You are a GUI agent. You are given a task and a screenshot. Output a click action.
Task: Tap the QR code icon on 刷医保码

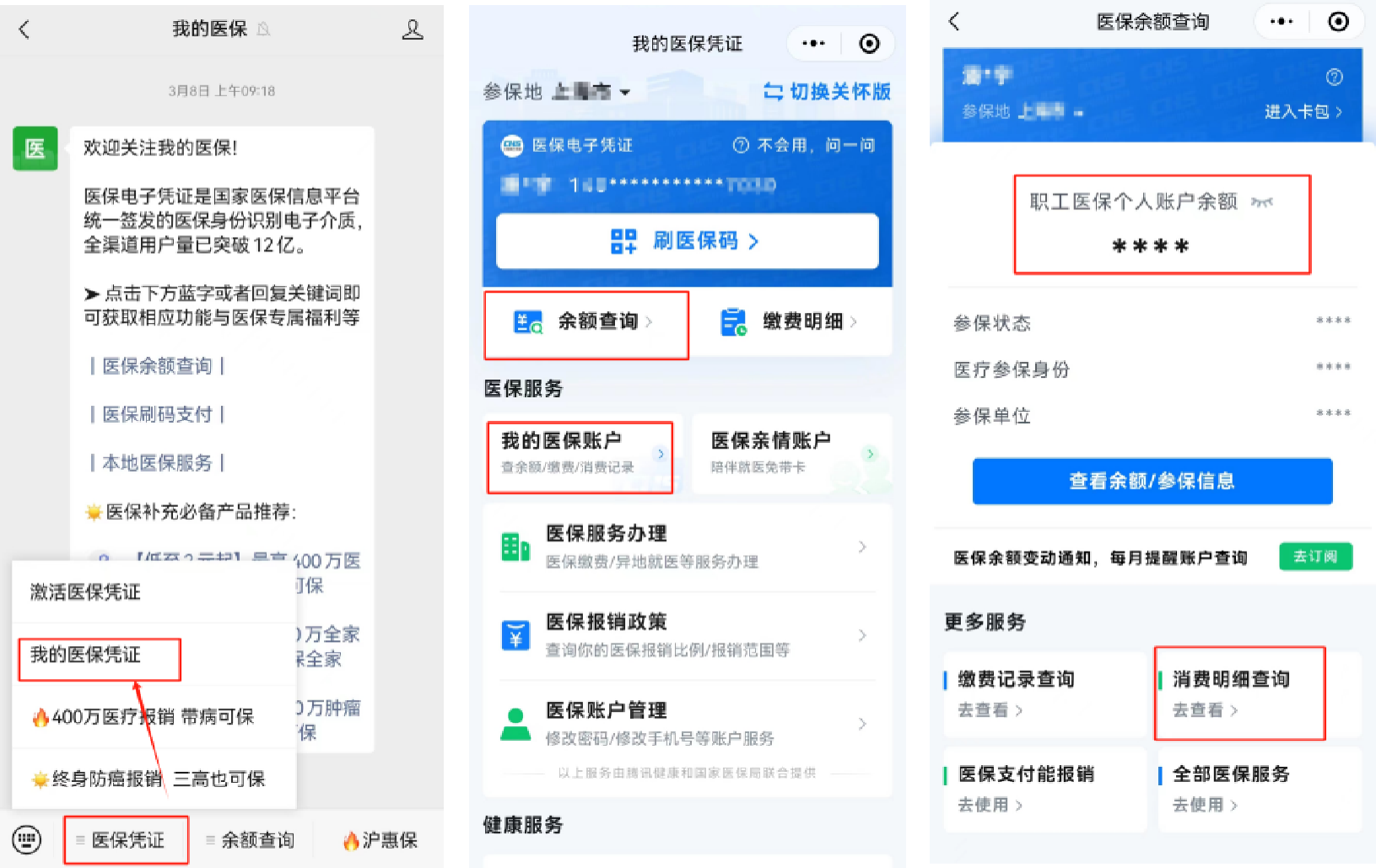[x=623, y=241]
